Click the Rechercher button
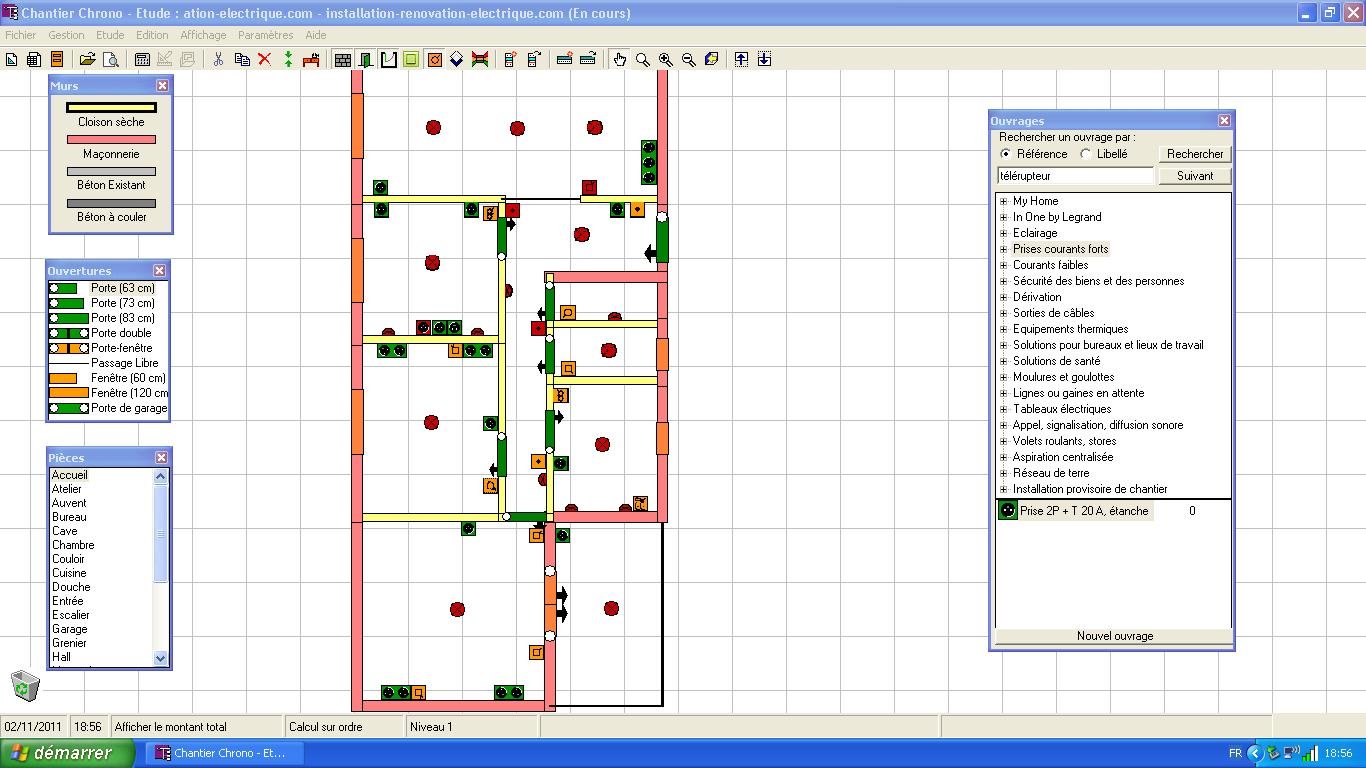Image resolution: width=1366 pixels, height=768 pixels. click(x=1195, y=154)
